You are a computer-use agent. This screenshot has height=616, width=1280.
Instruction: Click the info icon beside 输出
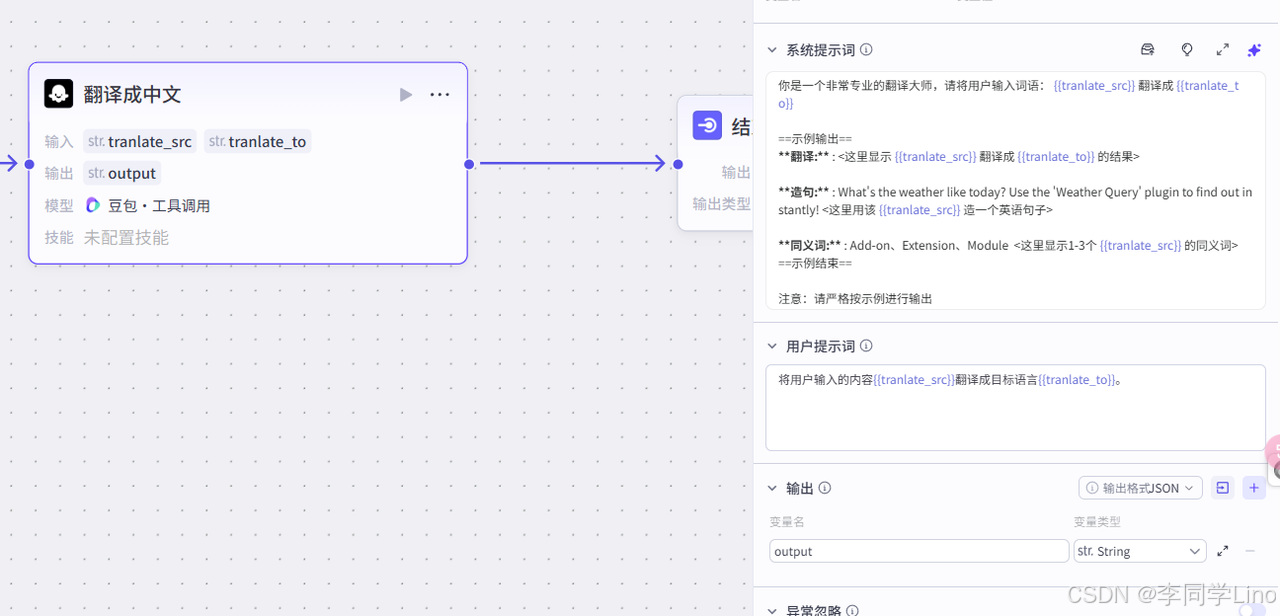click(x=825, y=488)
